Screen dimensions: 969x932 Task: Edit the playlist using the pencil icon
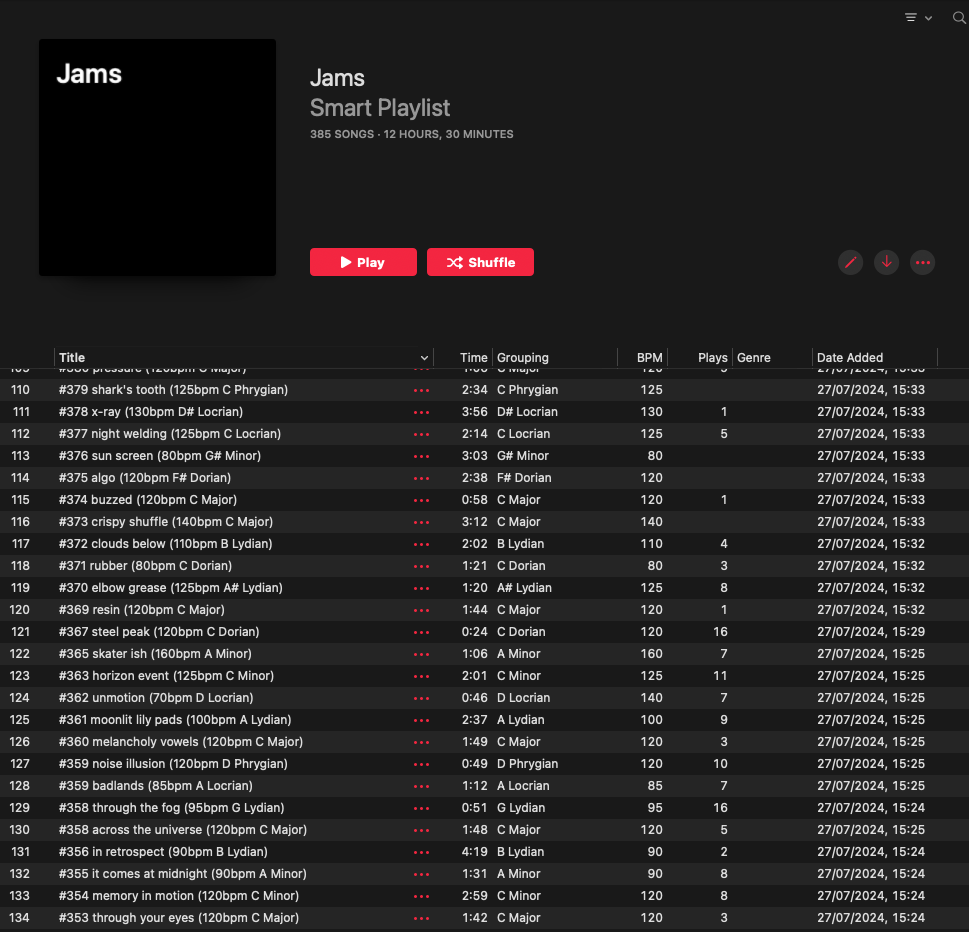pos(850,262)
